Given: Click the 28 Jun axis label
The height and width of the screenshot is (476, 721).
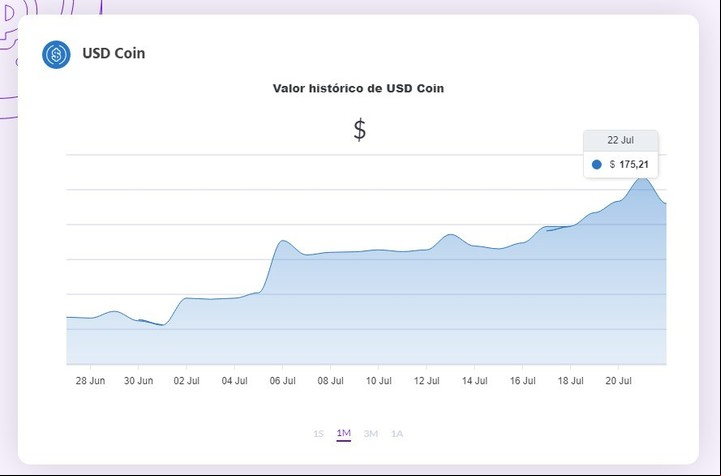Looking at the screenshot, I should (90, 381).
